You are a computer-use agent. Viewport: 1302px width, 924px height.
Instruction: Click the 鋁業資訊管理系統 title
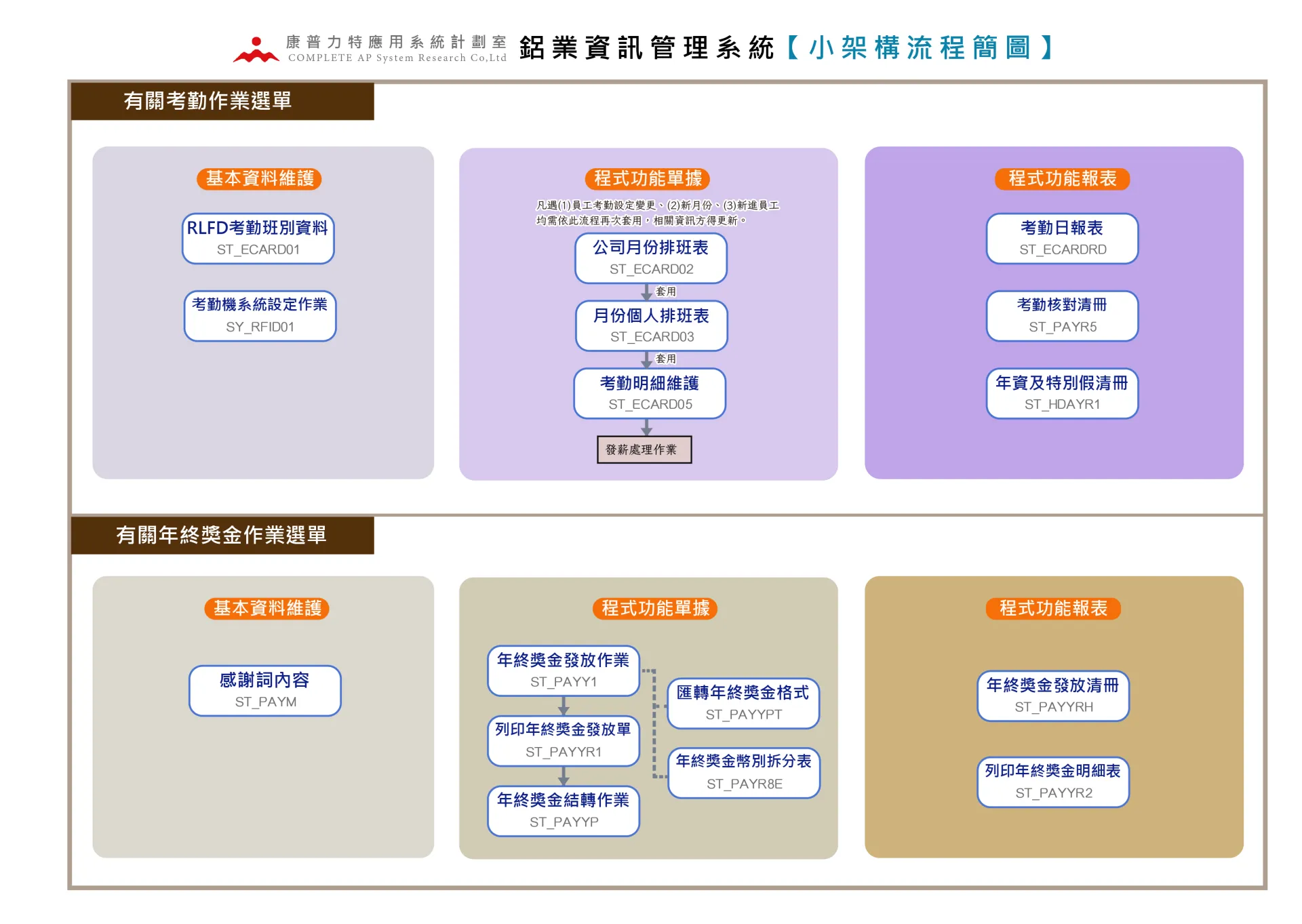(646, 48)
